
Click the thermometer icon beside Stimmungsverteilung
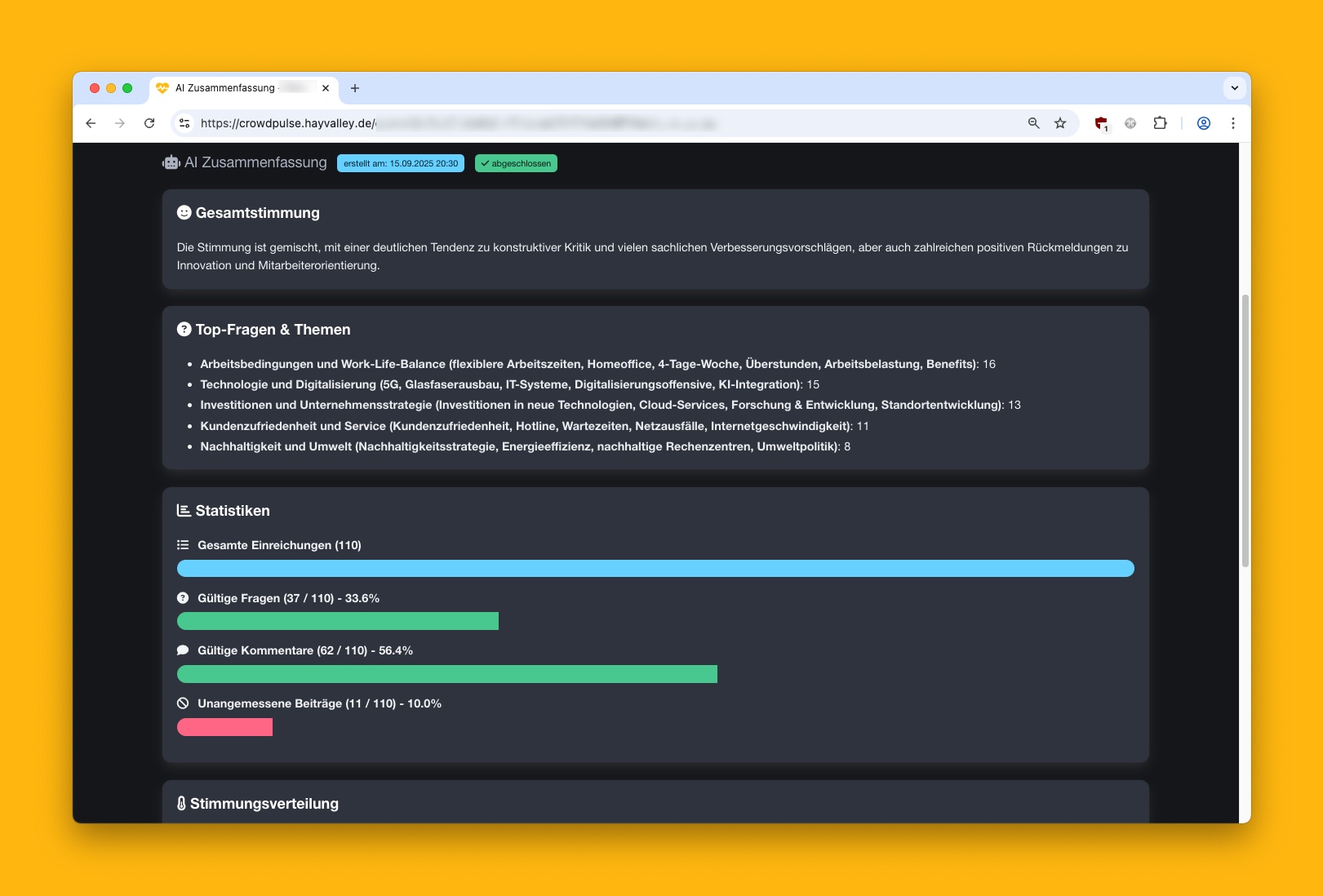(181, 804)
